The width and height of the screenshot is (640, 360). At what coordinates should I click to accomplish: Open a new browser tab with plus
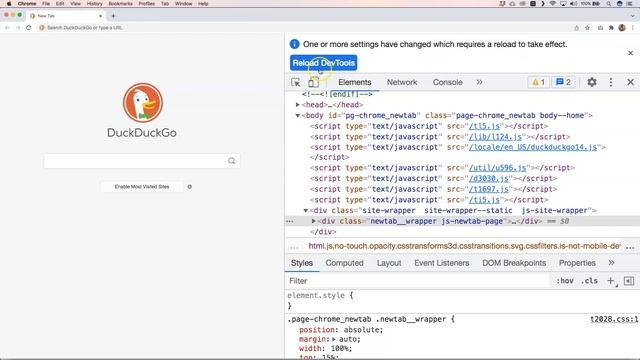pos(113,16)
